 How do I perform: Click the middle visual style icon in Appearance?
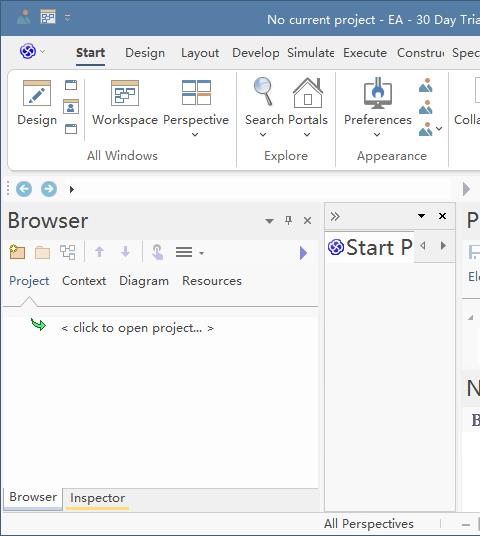[426, 107]
